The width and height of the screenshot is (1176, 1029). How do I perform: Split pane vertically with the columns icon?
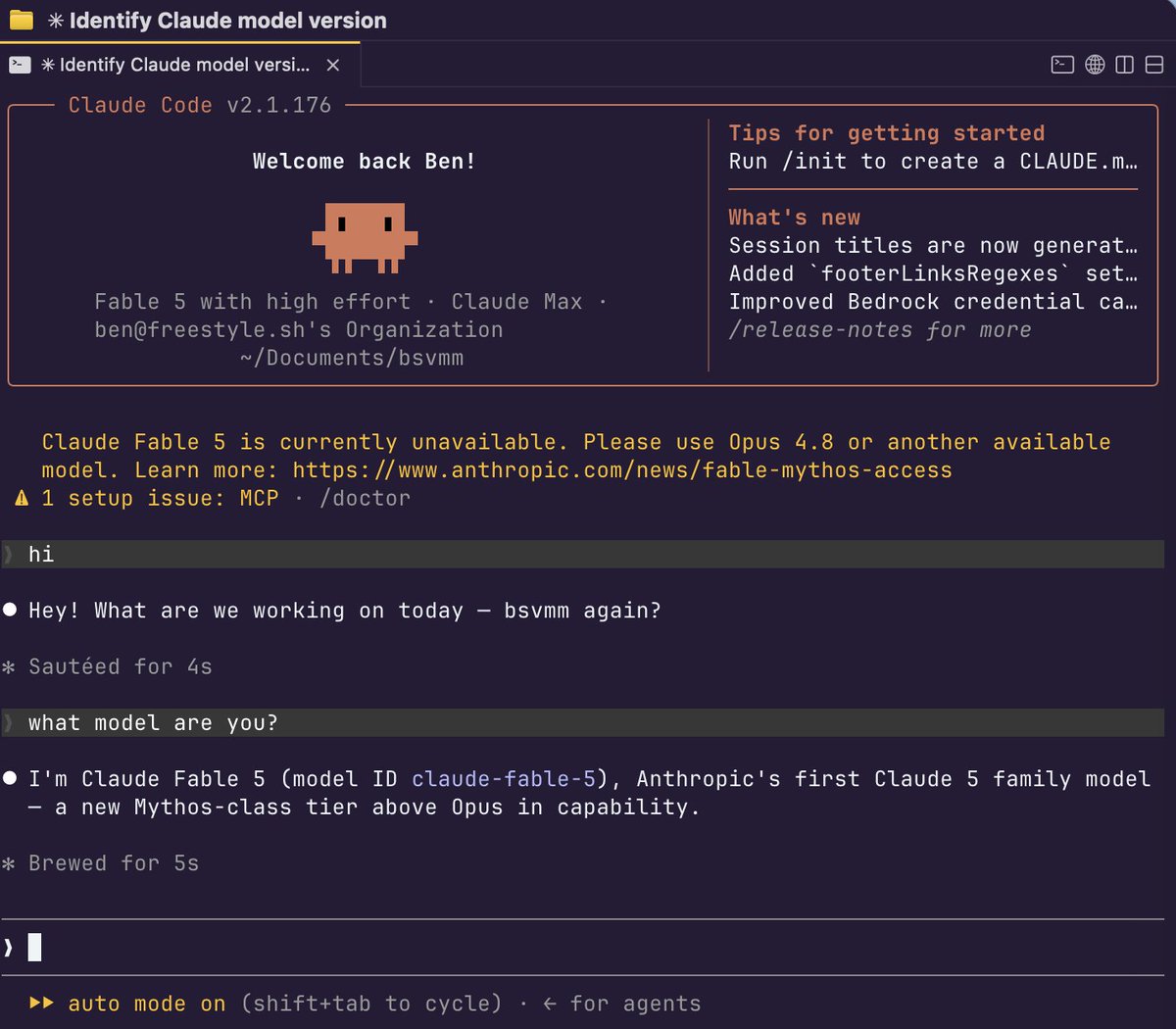(x=1125, y=65)
